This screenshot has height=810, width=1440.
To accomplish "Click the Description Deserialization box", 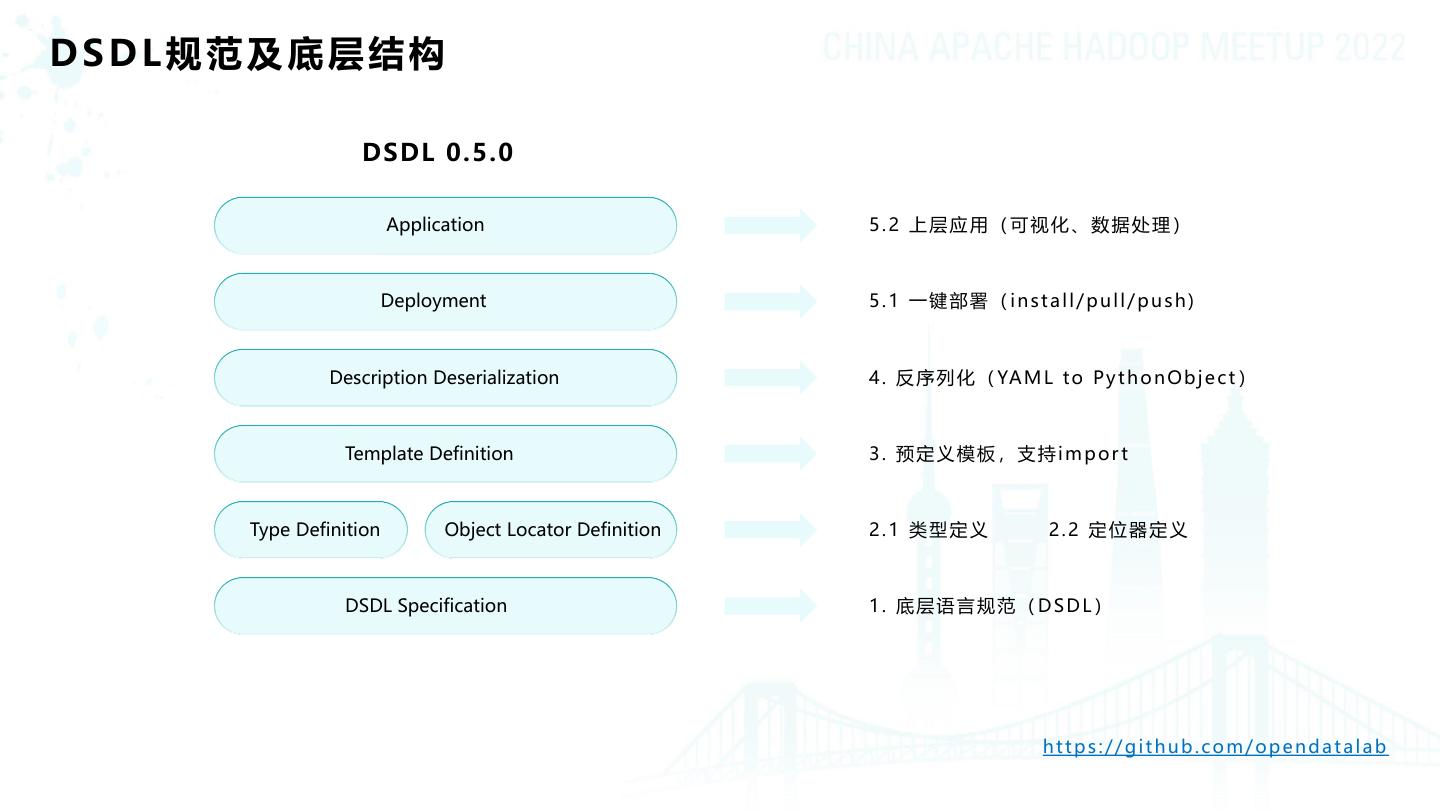I will click(x=445, y=377).
